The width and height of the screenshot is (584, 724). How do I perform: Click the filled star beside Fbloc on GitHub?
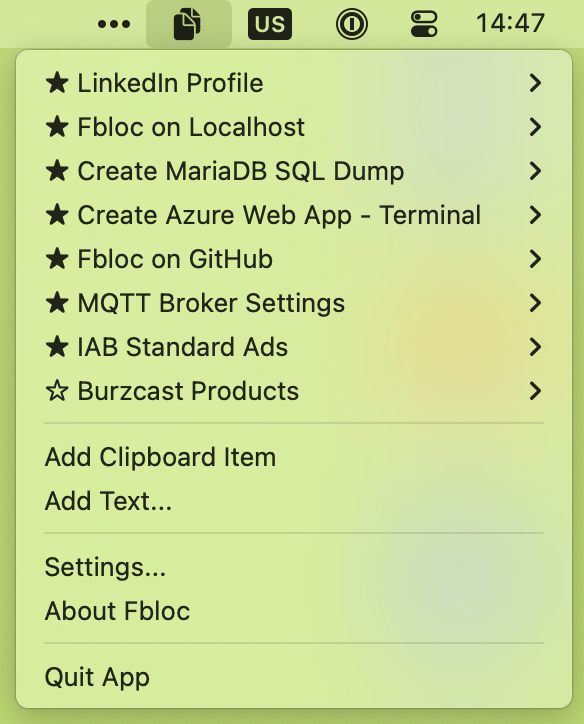click(57, 259)
